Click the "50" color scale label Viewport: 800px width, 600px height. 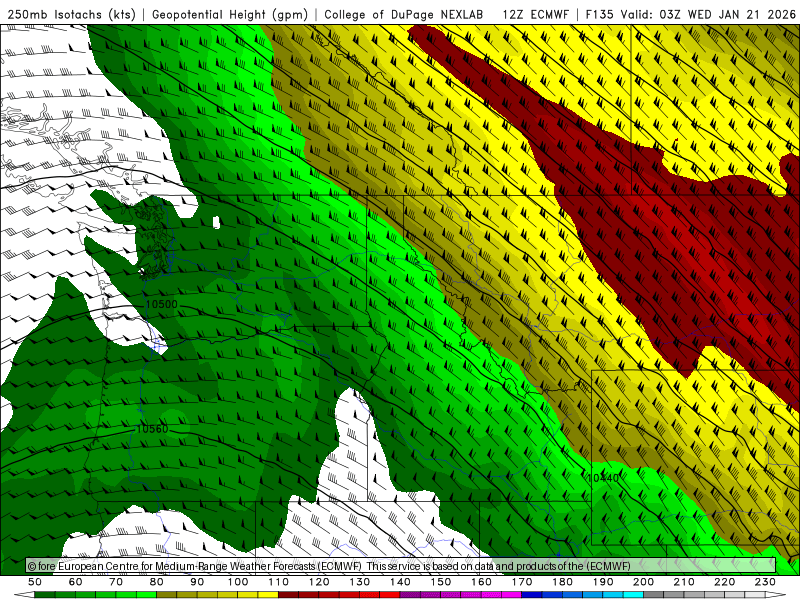click(x=35, y=582)
